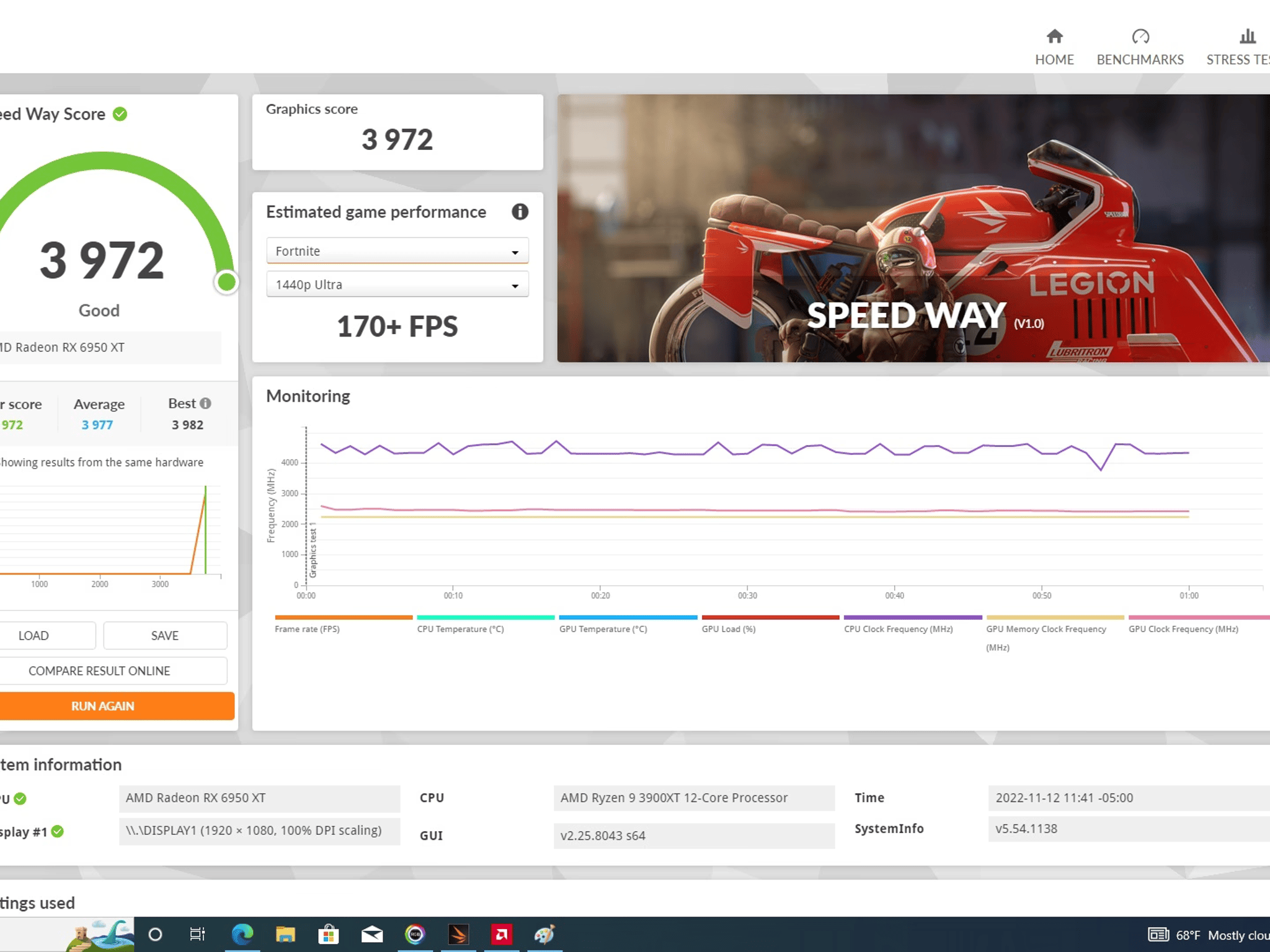The image size is (1270, 952).
Task: Click the RUN AGAIN button
Action: 117,706
